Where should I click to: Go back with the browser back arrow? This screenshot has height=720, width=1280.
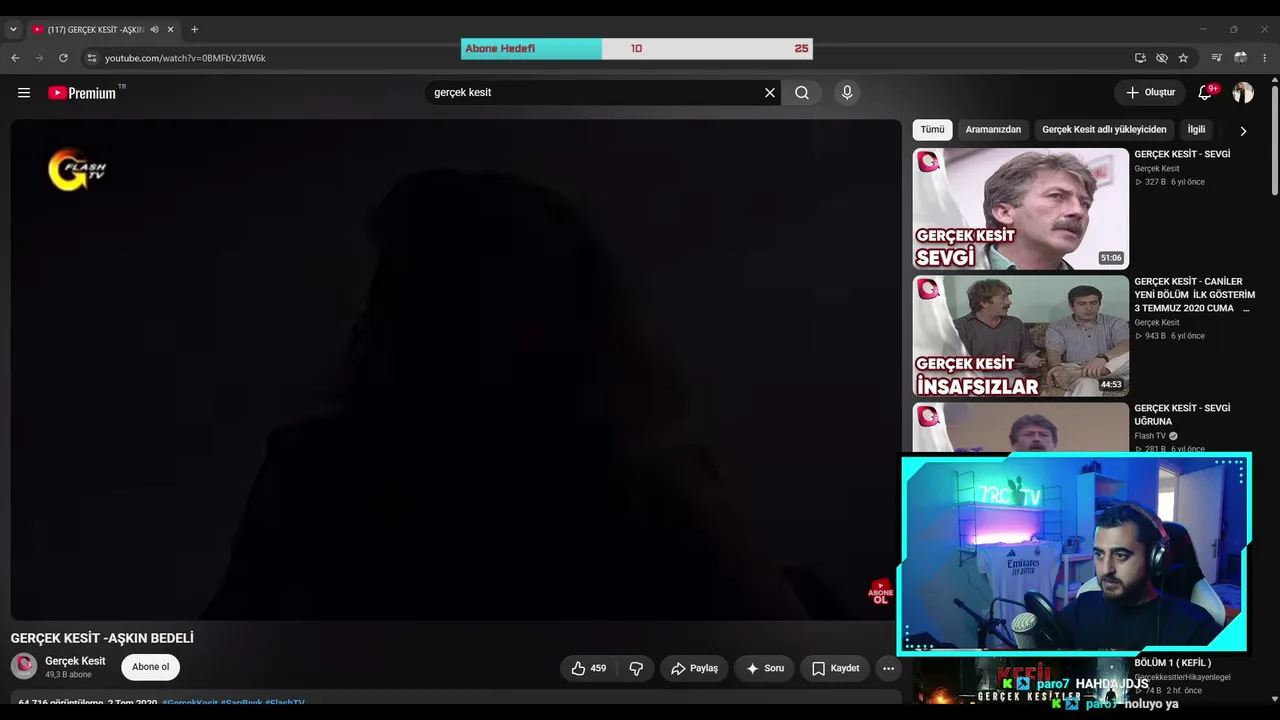15,58
